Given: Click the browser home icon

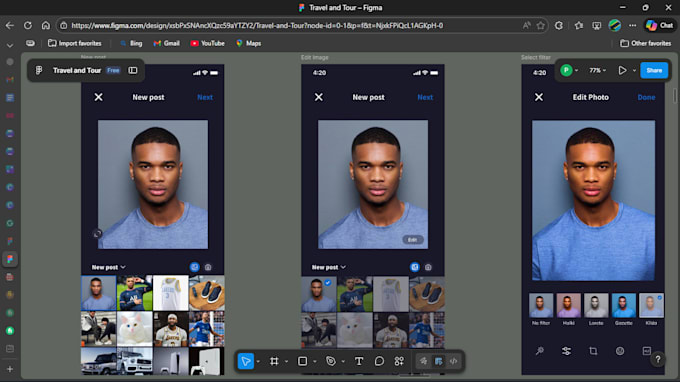Looking at the screenshot, I should click(x=46, y=26).
